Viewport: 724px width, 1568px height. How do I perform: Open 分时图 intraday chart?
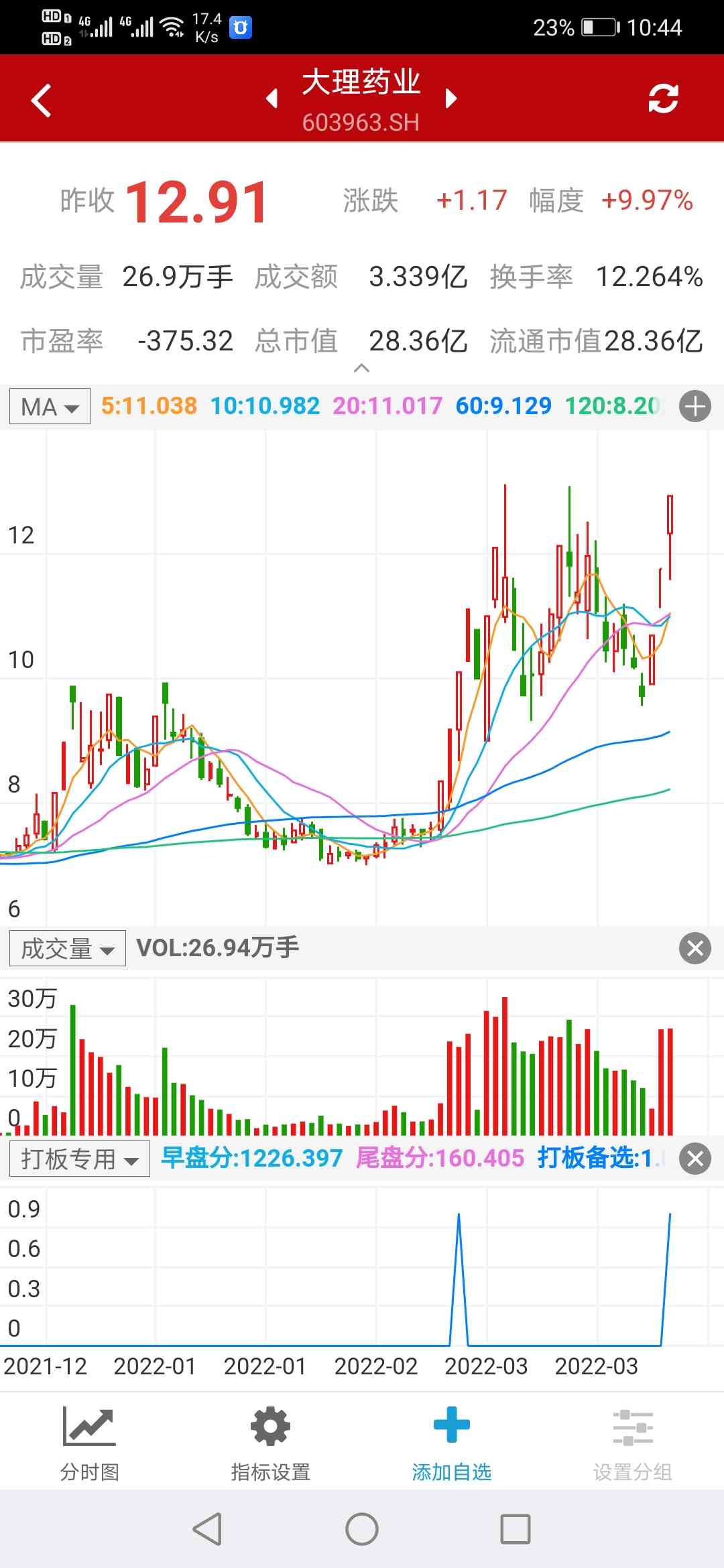point(90,1441)
